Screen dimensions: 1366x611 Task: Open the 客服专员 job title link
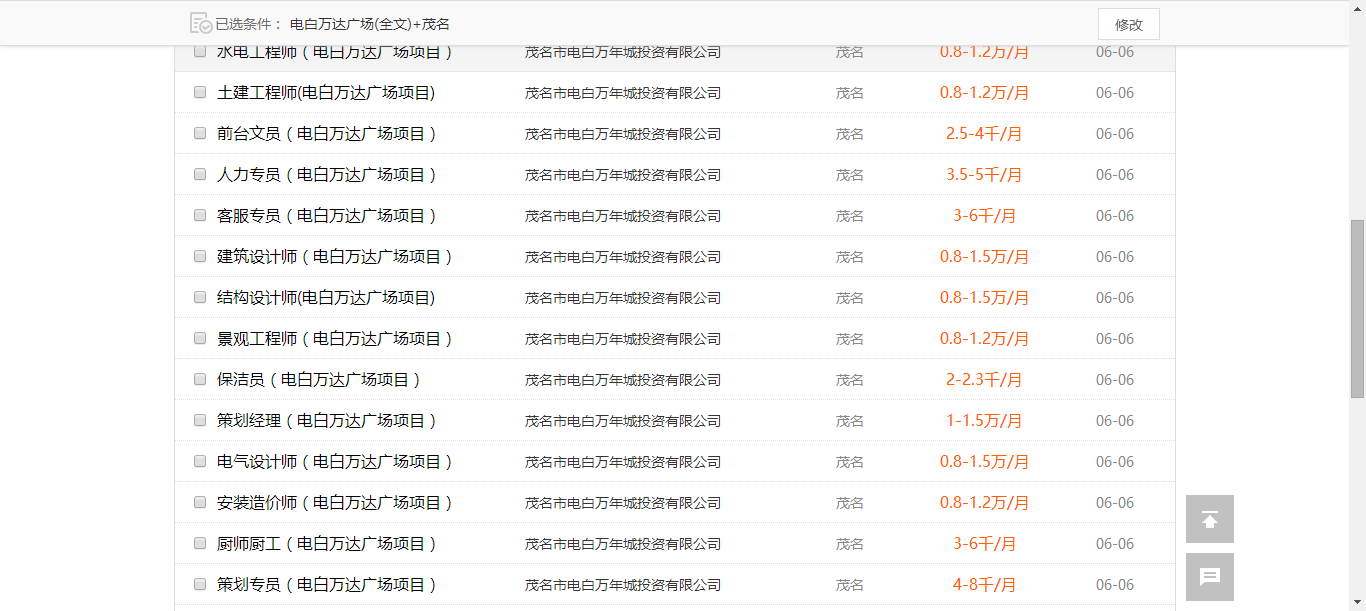tap(327, 216)
